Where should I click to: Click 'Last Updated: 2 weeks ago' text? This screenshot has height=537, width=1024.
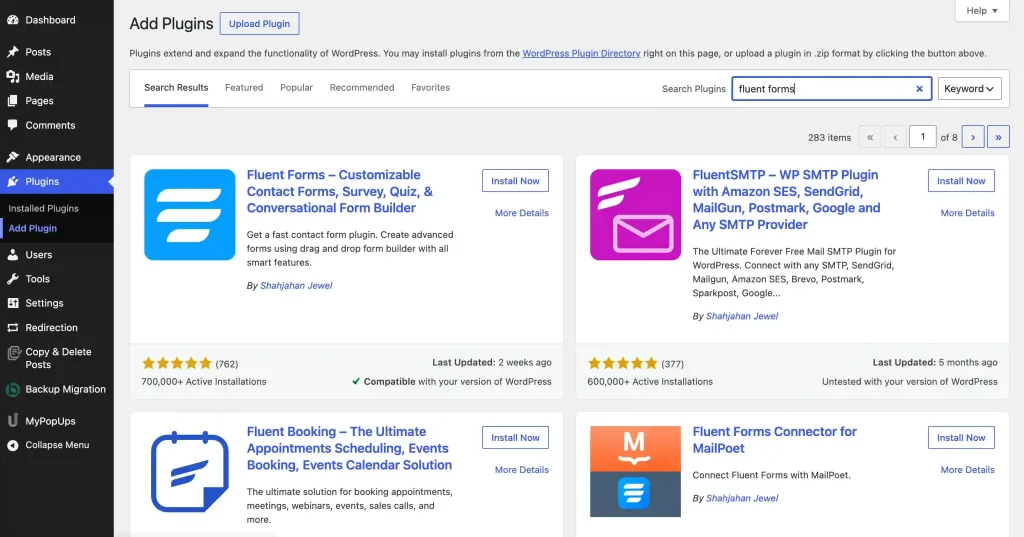pyautogui.click(x=492, y=363)
